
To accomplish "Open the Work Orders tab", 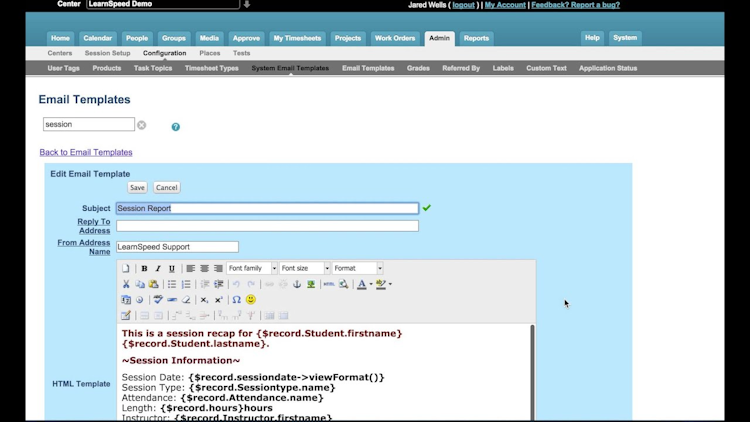I will 395,38.
